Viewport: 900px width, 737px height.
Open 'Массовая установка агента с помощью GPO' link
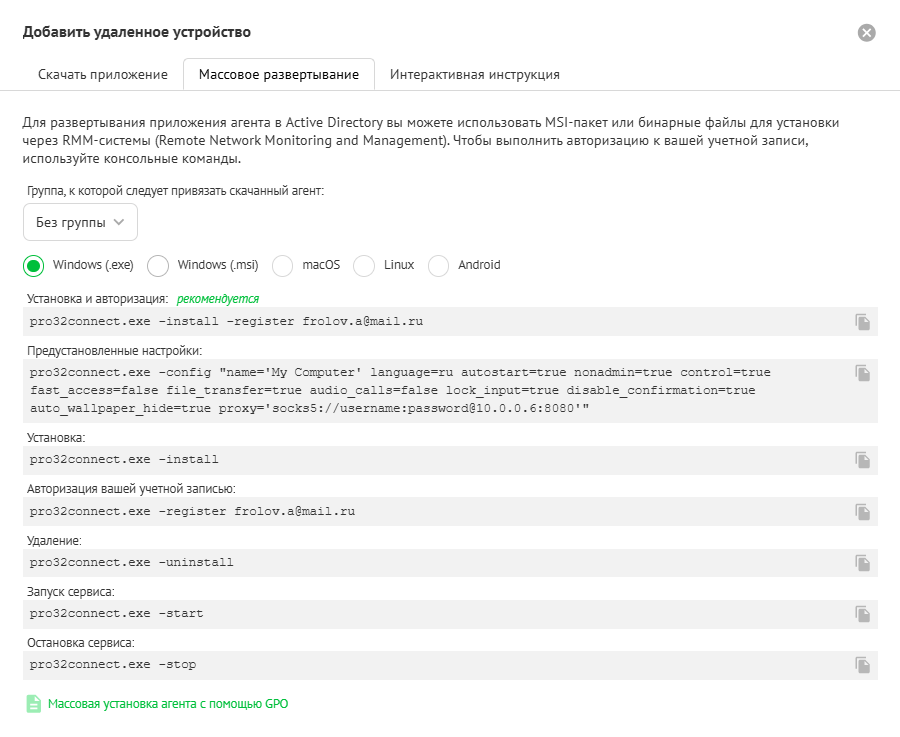point(168,704)
